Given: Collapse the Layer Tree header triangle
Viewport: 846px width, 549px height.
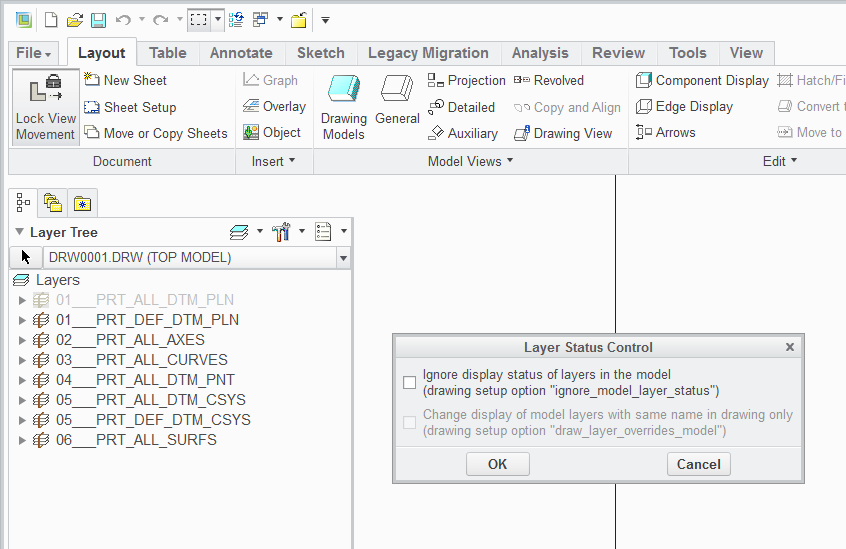Looking at the screenshot, I should coord(19,232).
